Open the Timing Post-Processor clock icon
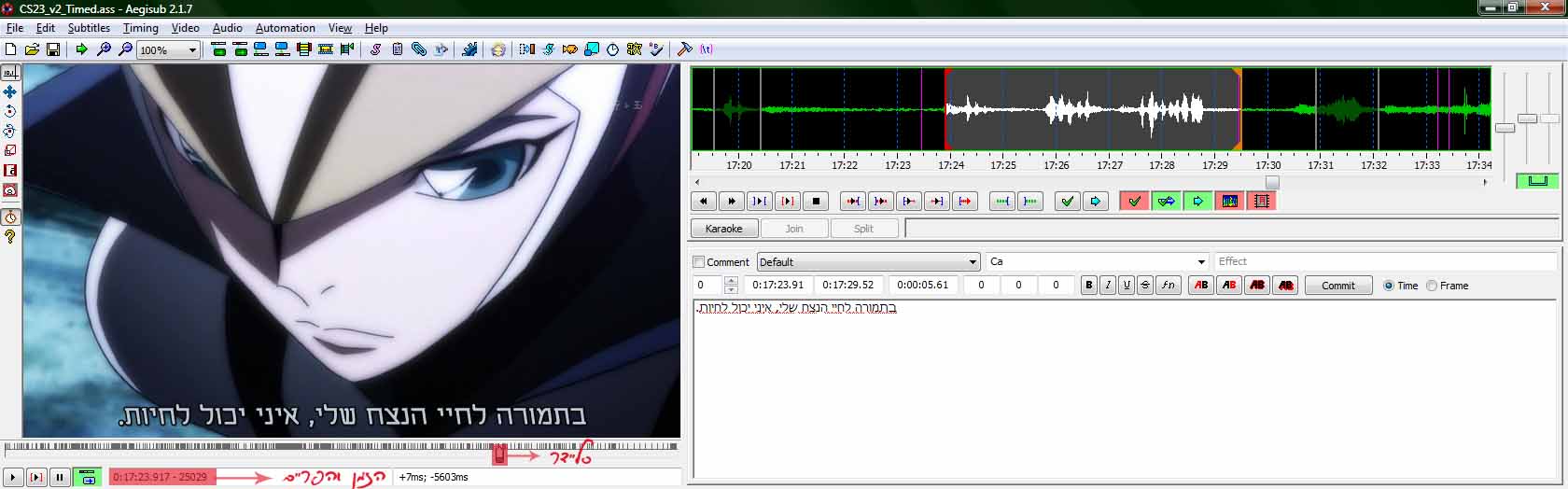 612,49
